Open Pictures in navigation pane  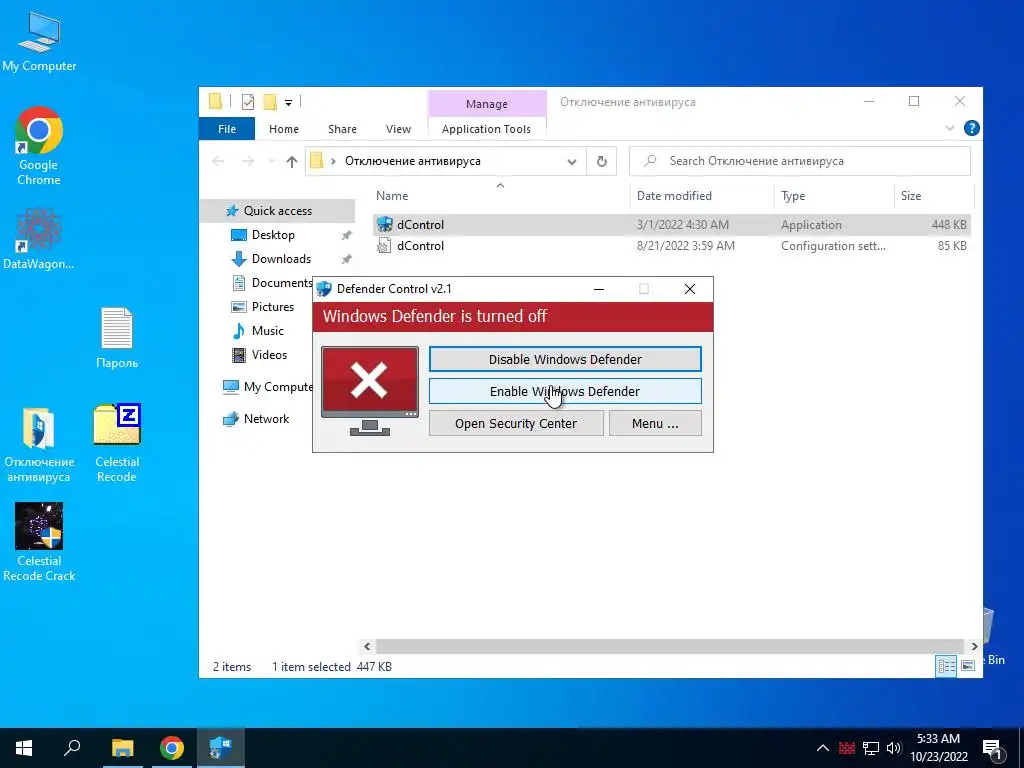[272, 307]
